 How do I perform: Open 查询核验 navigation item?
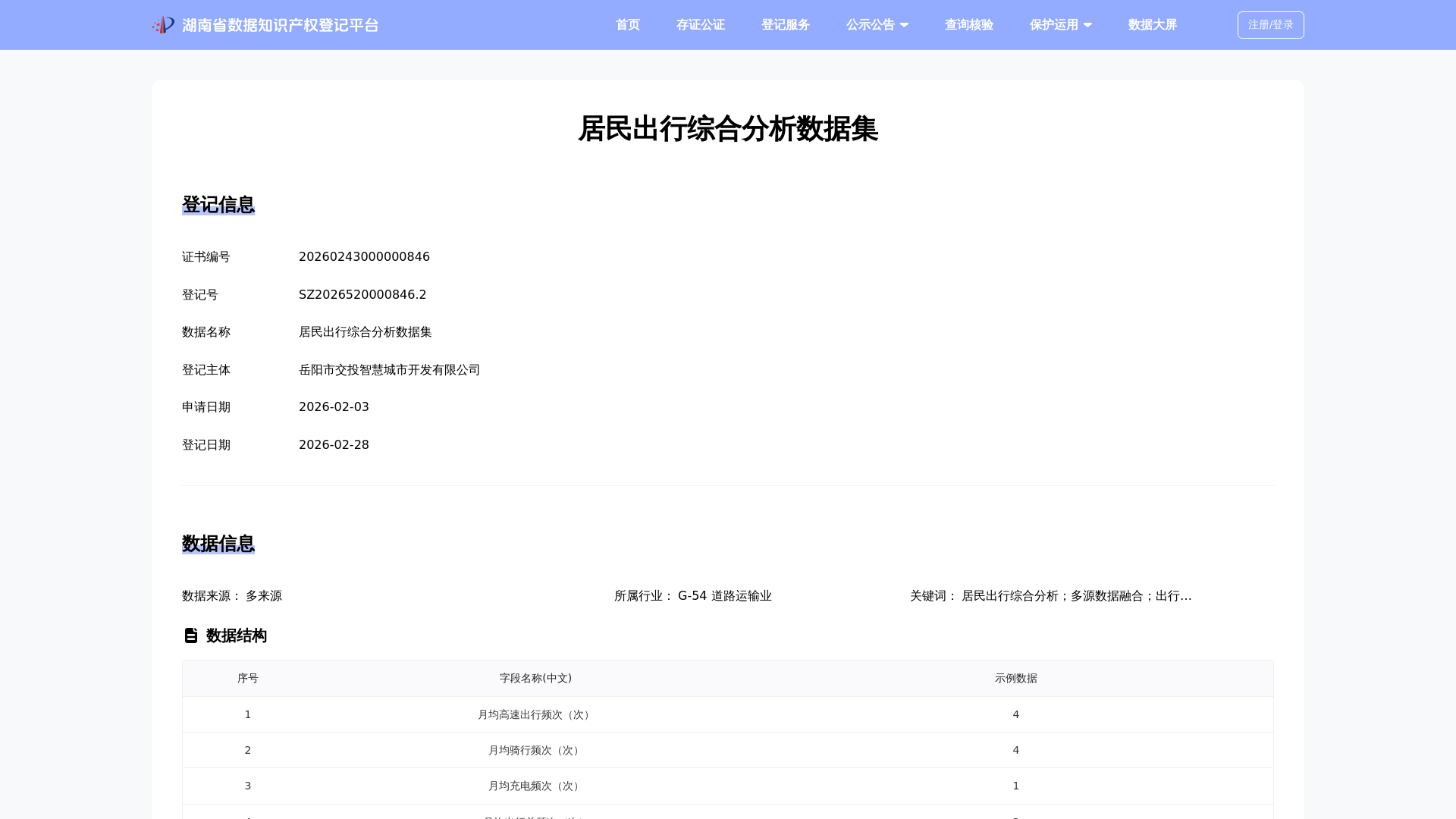click(x=969, y=25)
